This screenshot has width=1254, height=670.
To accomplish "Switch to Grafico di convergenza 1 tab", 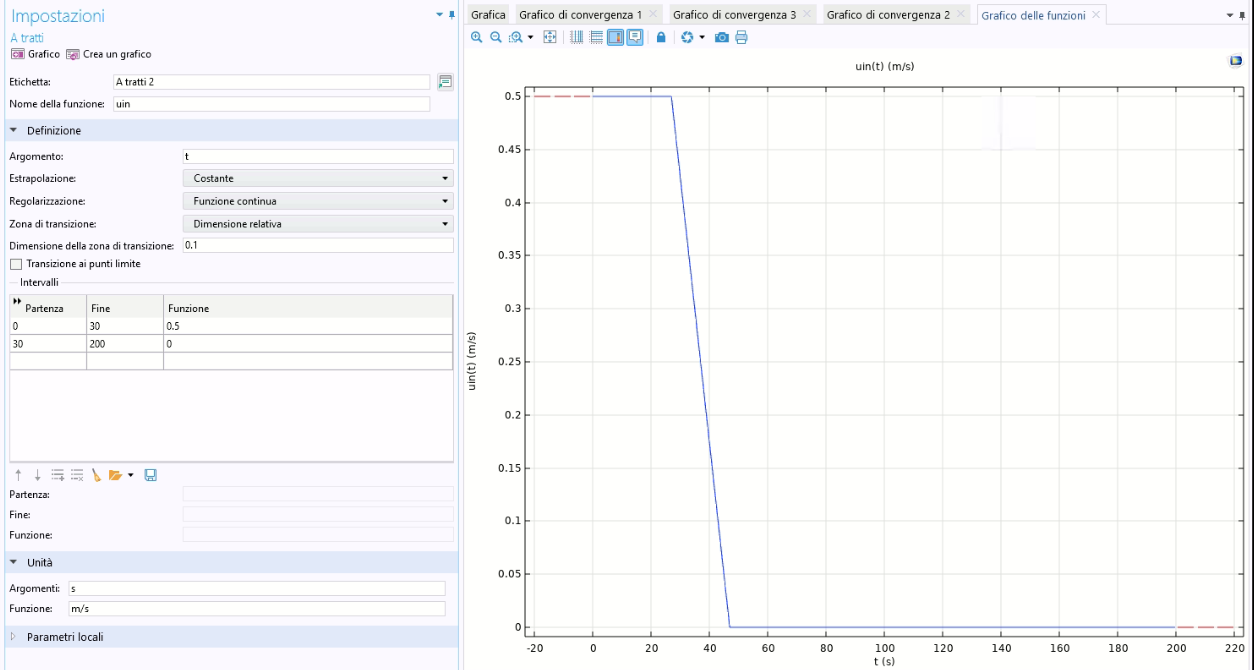I will (x=580, y=15).
